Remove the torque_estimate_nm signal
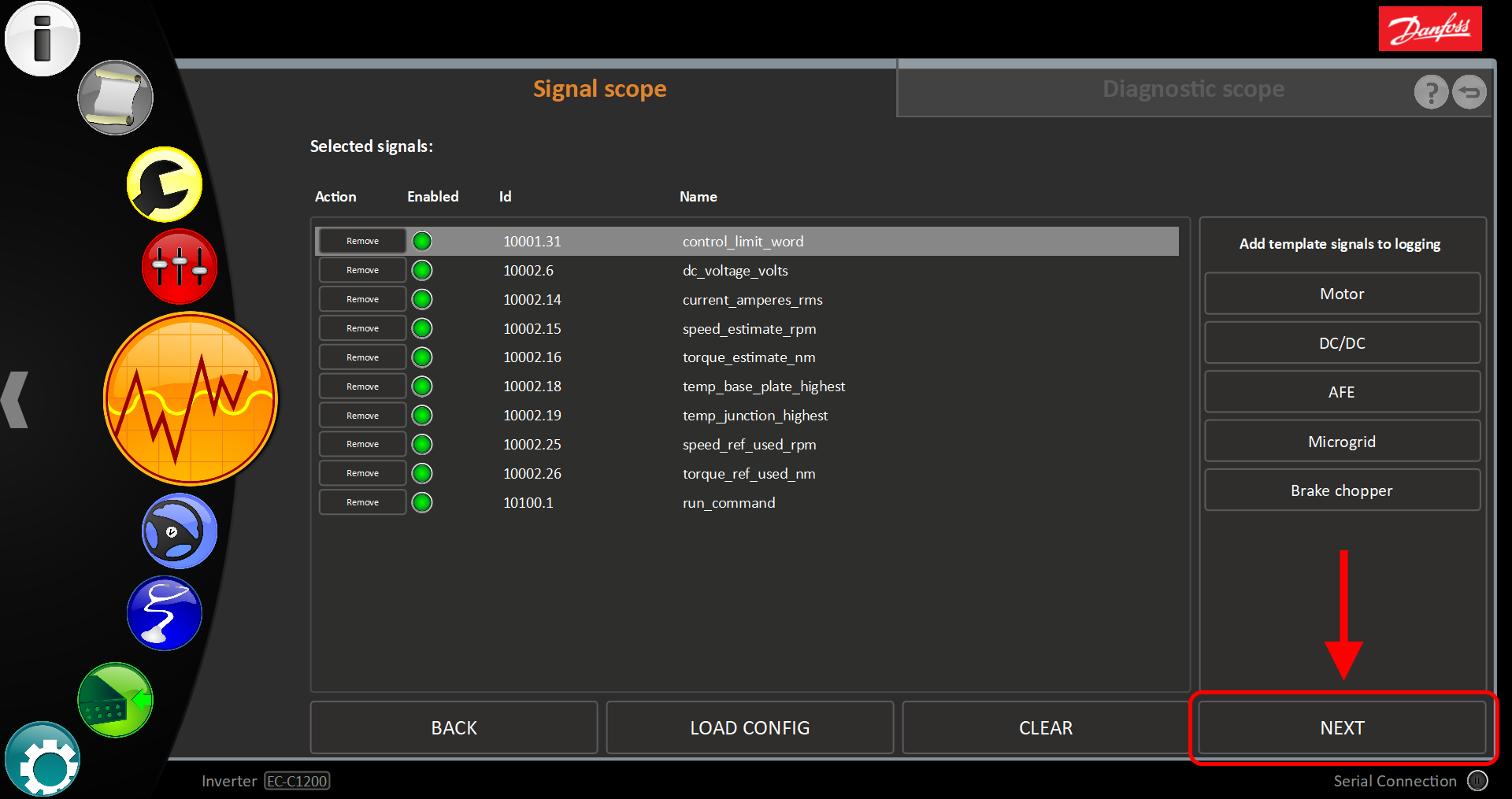Screen dimensions: 1512x799 pos(362,357)
